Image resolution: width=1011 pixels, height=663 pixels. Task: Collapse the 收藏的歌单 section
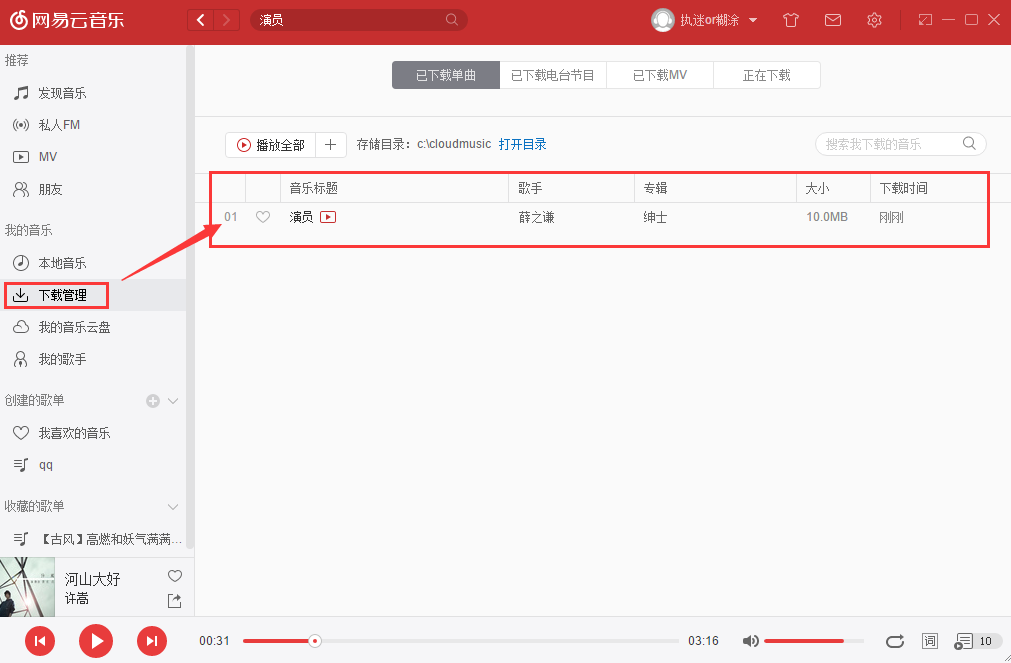pyautogui.click(x=172, y=506)
